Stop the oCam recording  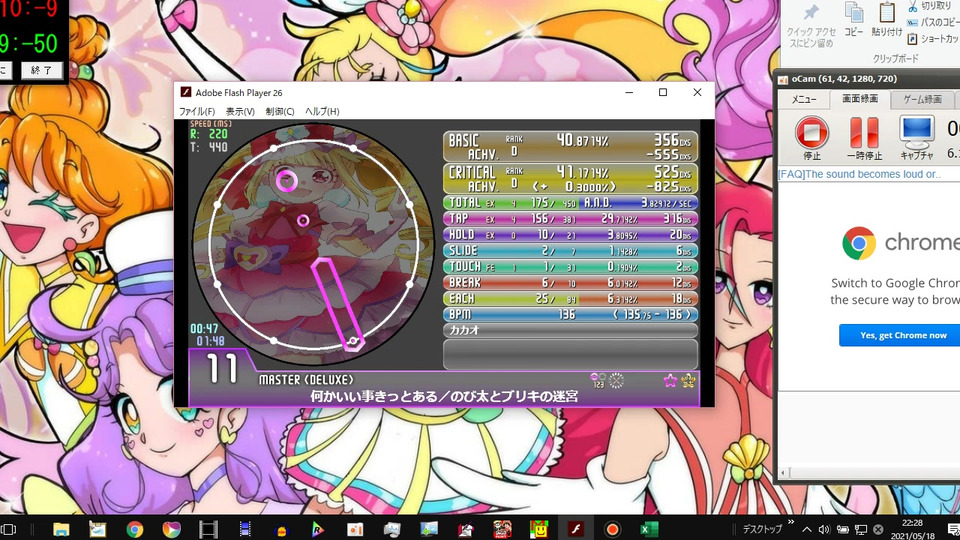pos(812,132)
